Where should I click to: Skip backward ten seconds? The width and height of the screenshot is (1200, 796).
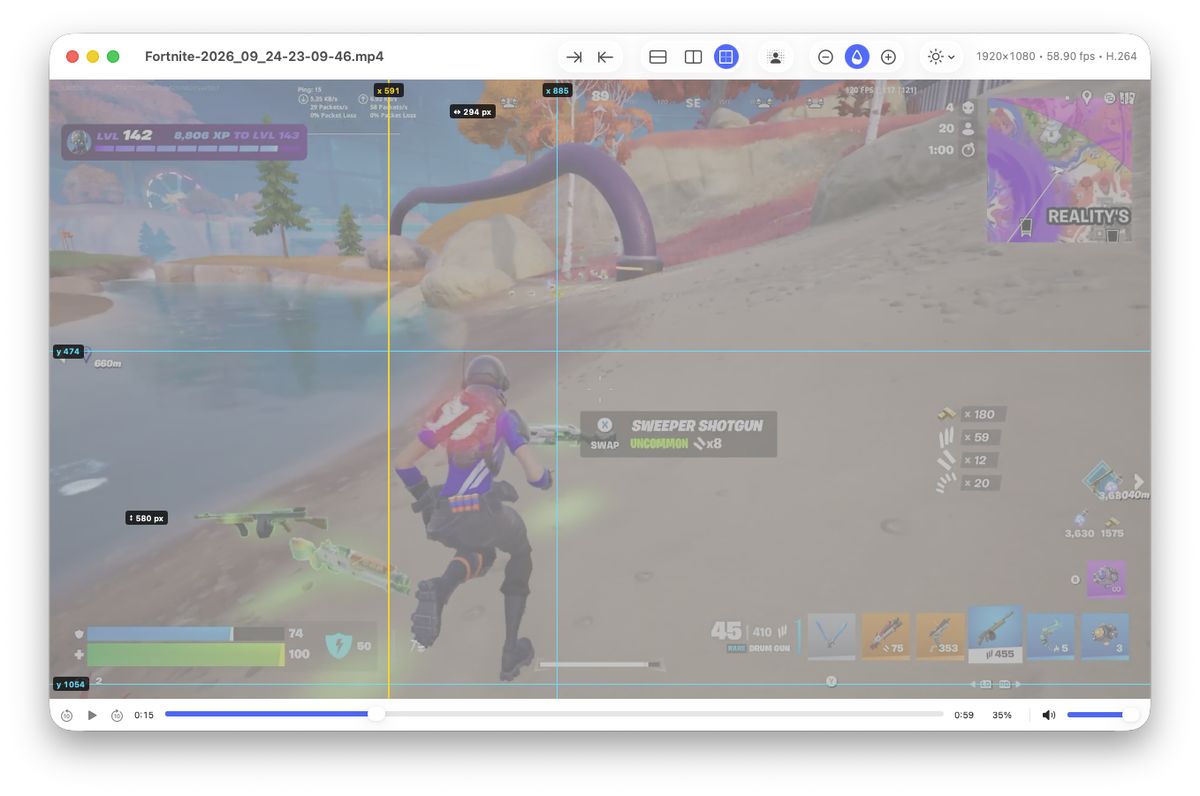coord(67,715)
